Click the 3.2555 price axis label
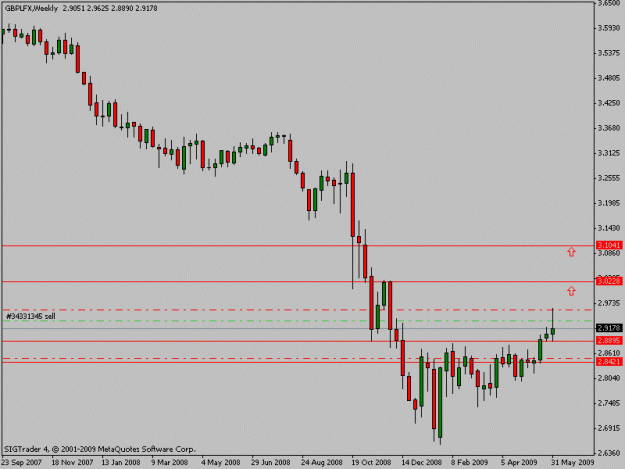 609,178
